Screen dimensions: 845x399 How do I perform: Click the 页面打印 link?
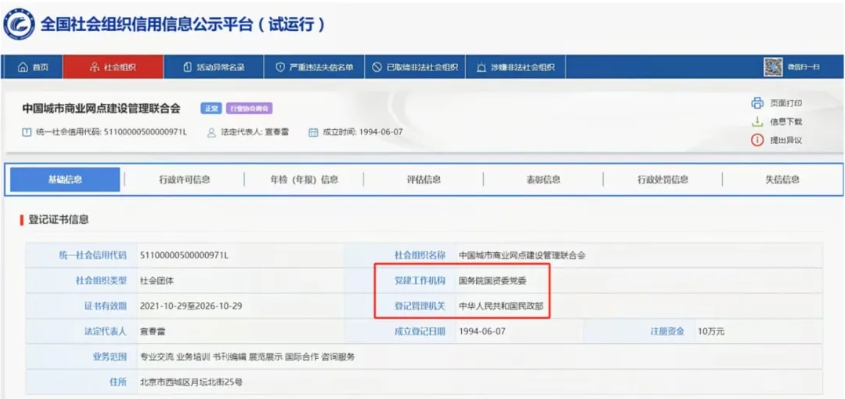pos(786,104)
